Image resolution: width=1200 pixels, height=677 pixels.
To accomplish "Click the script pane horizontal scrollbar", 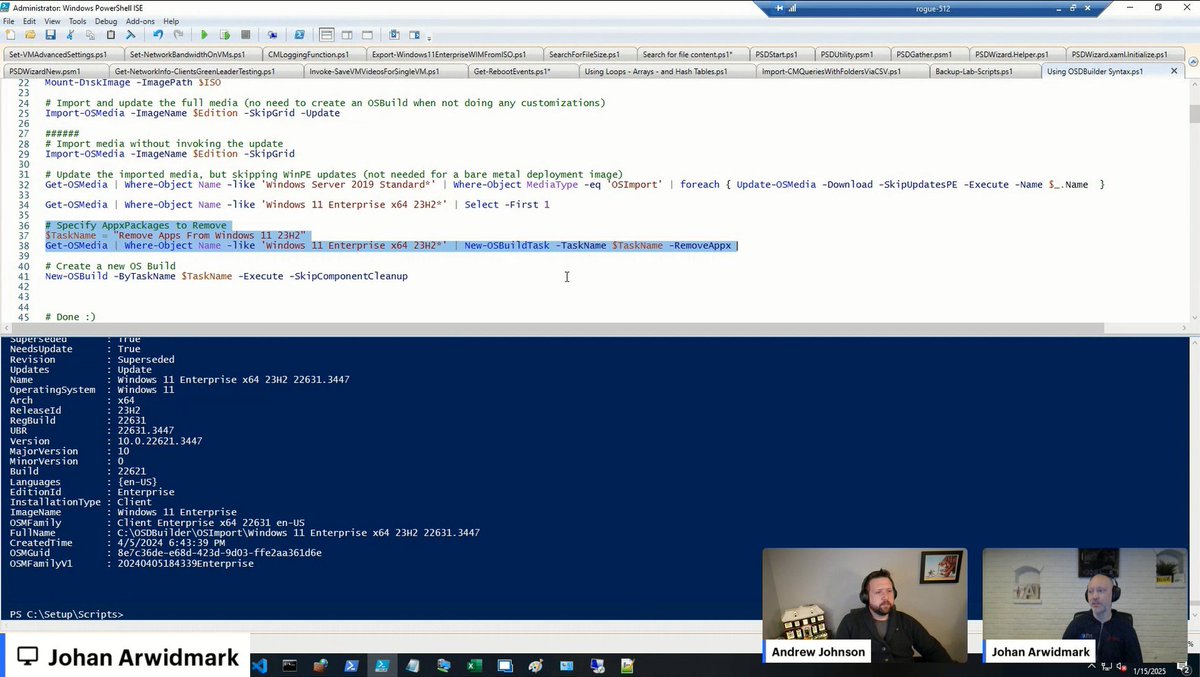I will pos(560,328).
